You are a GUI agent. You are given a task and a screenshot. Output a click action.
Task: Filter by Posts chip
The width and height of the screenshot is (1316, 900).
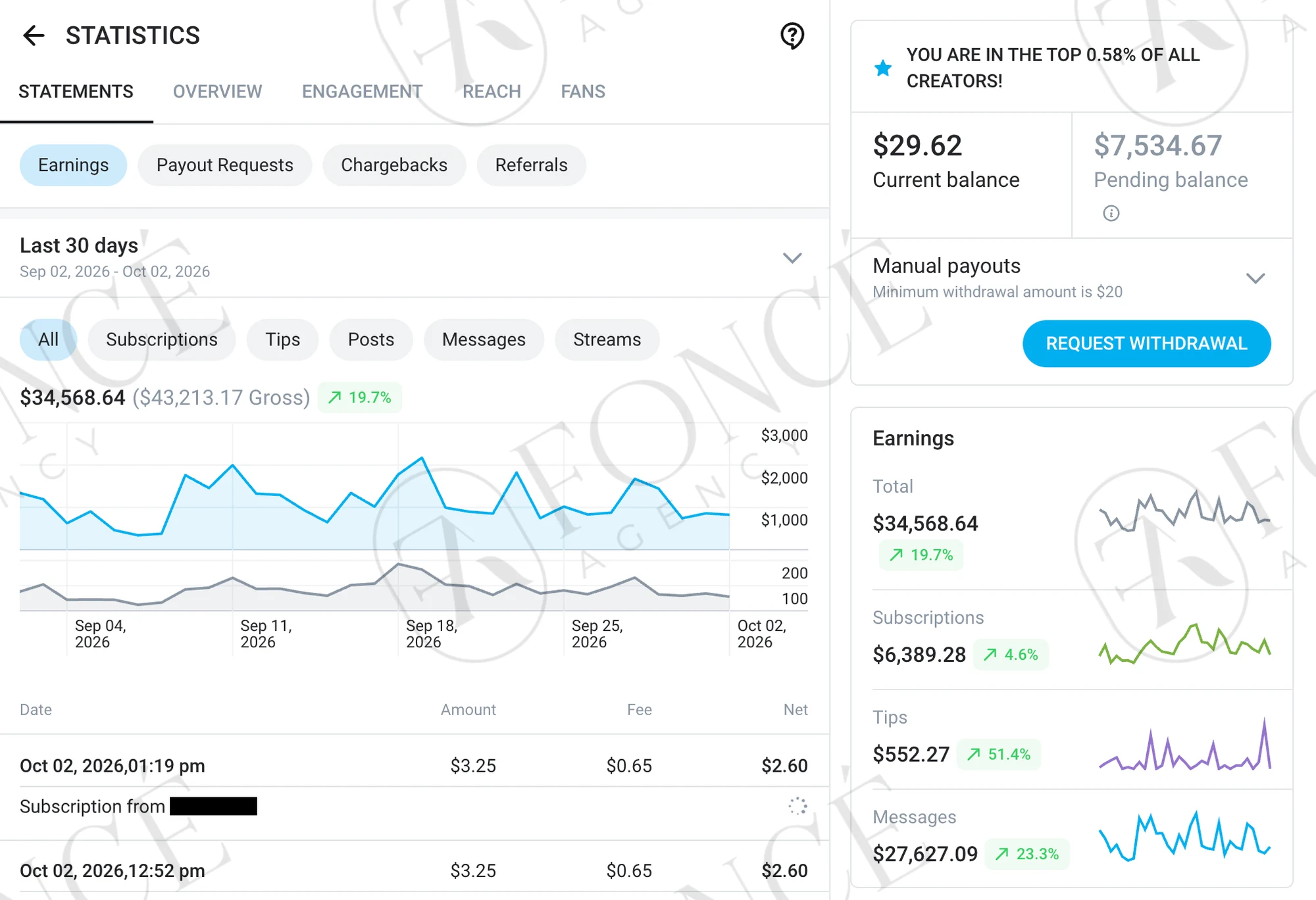tap(370, 339)
